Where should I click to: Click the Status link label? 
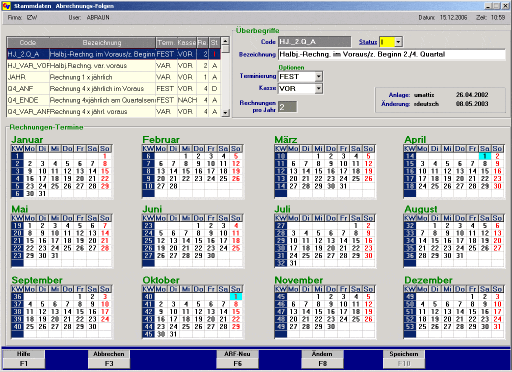(368, 42)
